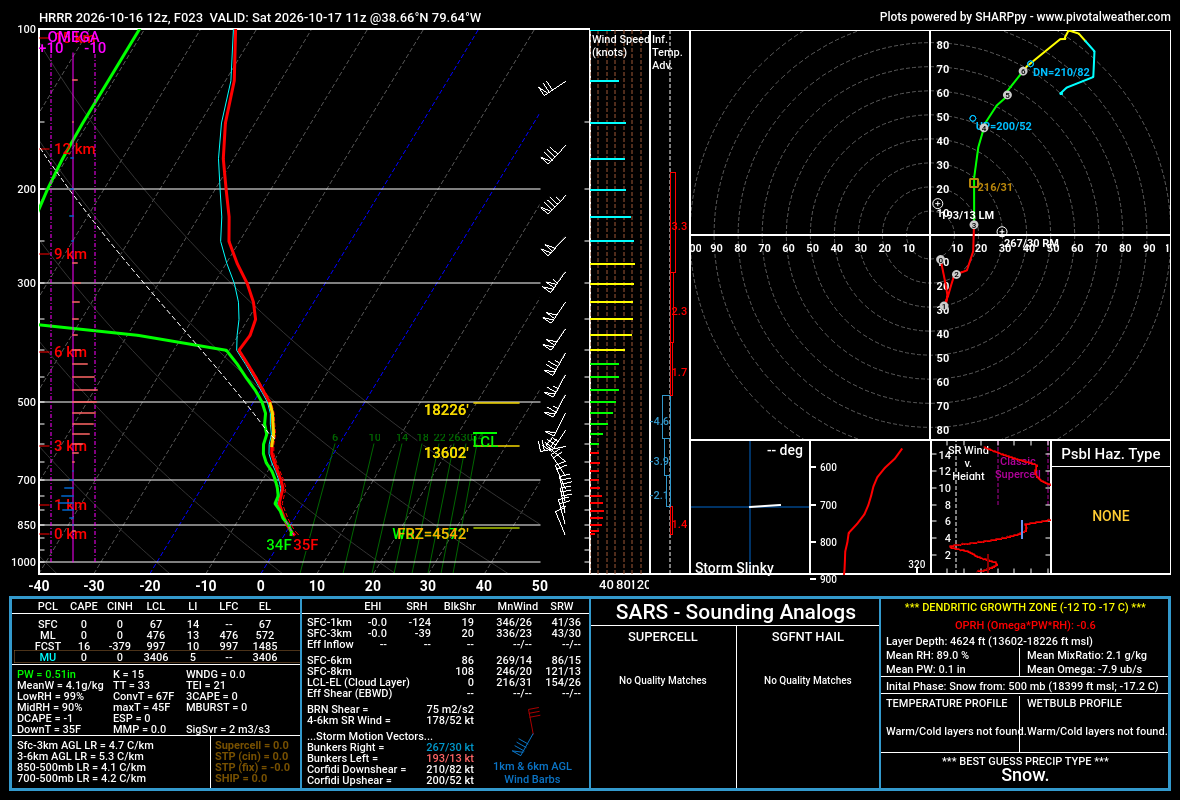Click the CINH column header
The image size is (1180, 800).
click(120, 607)
